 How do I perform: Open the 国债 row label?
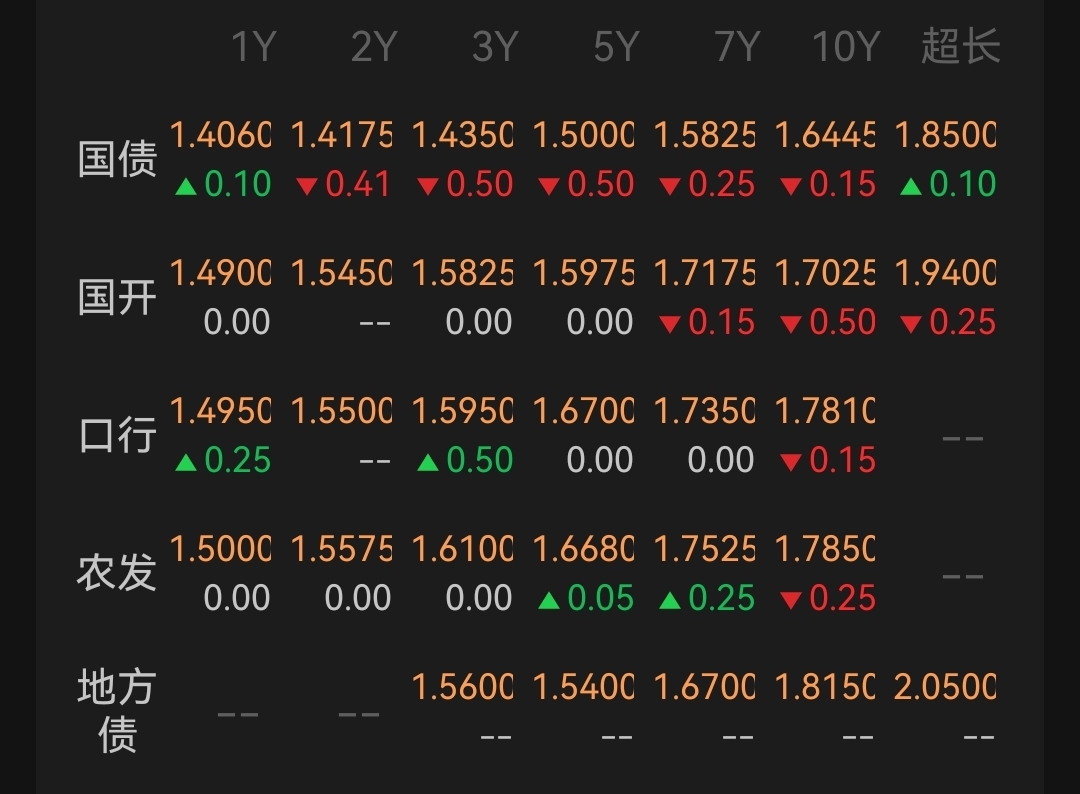pos(117,159)
